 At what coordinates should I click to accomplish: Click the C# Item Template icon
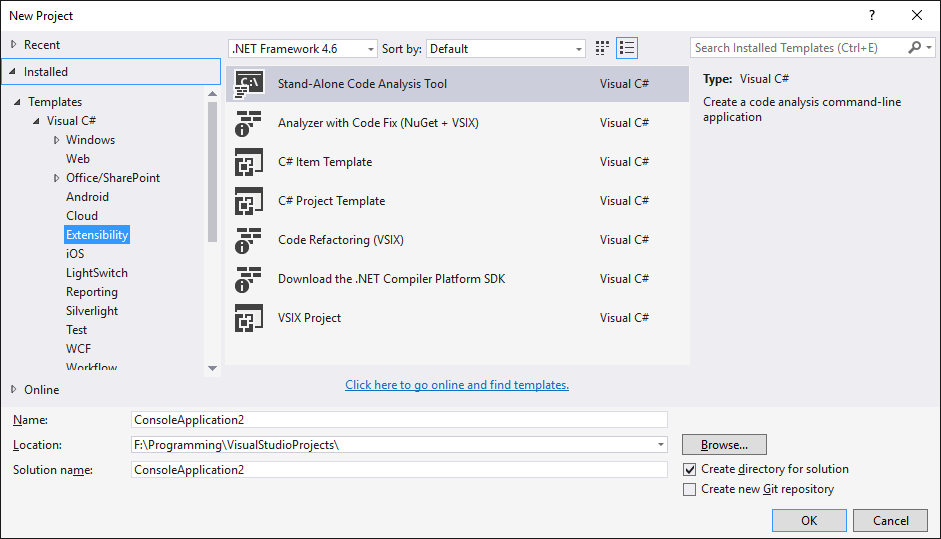(248, 162)
